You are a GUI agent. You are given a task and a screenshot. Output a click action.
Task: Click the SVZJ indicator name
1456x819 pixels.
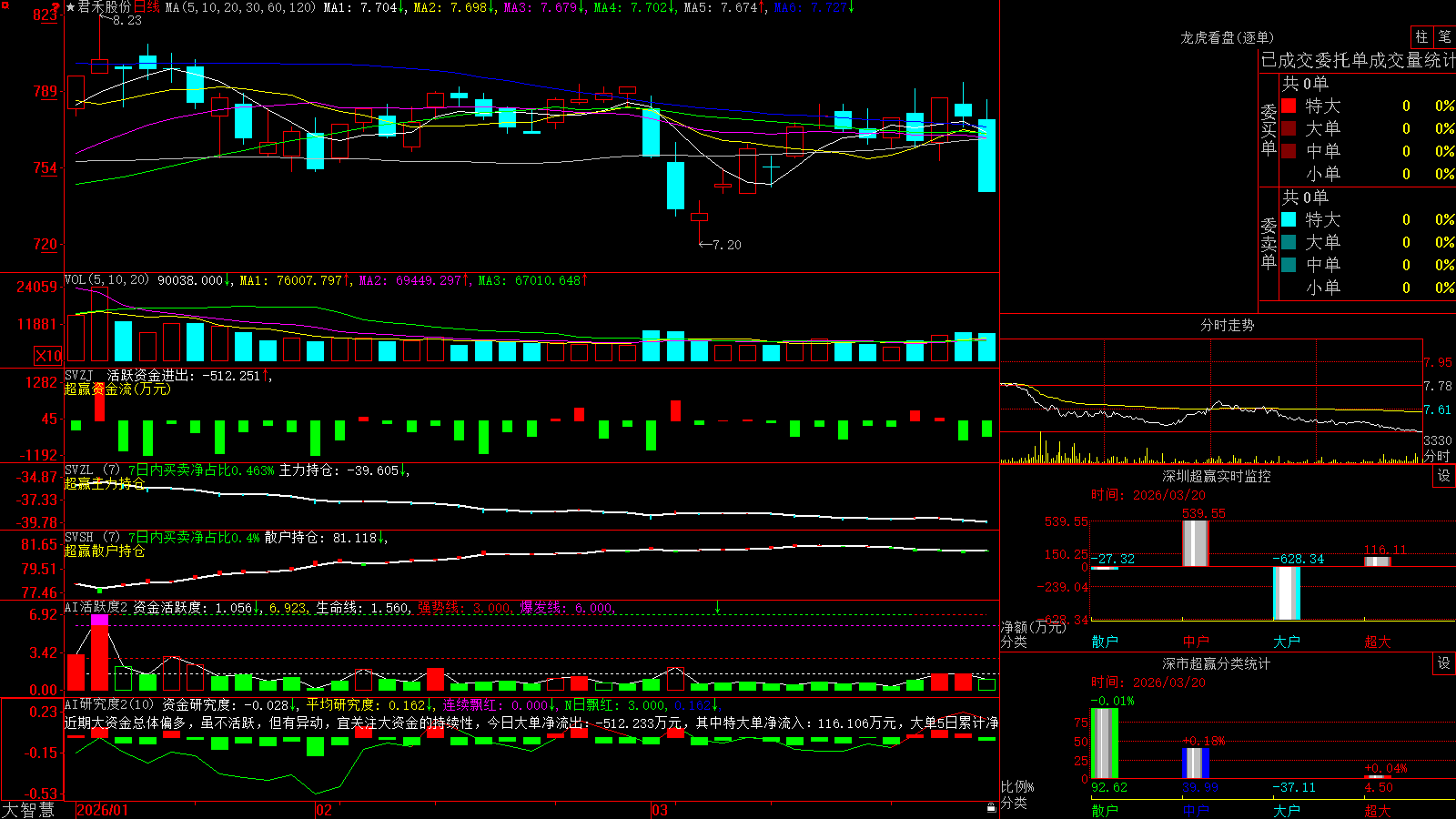tap(79, 375)
